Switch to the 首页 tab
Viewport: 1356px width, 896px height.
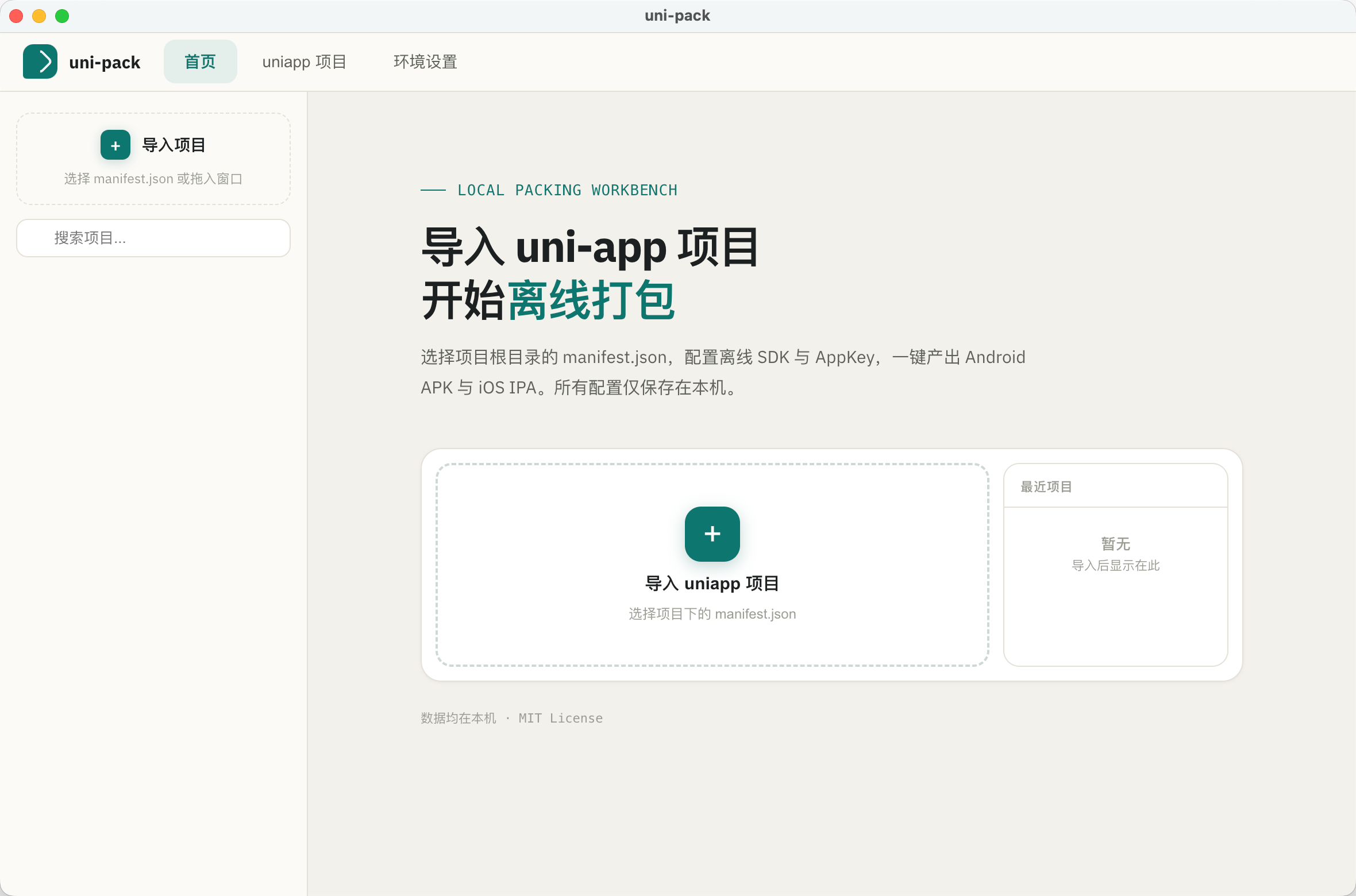(201, 61)
